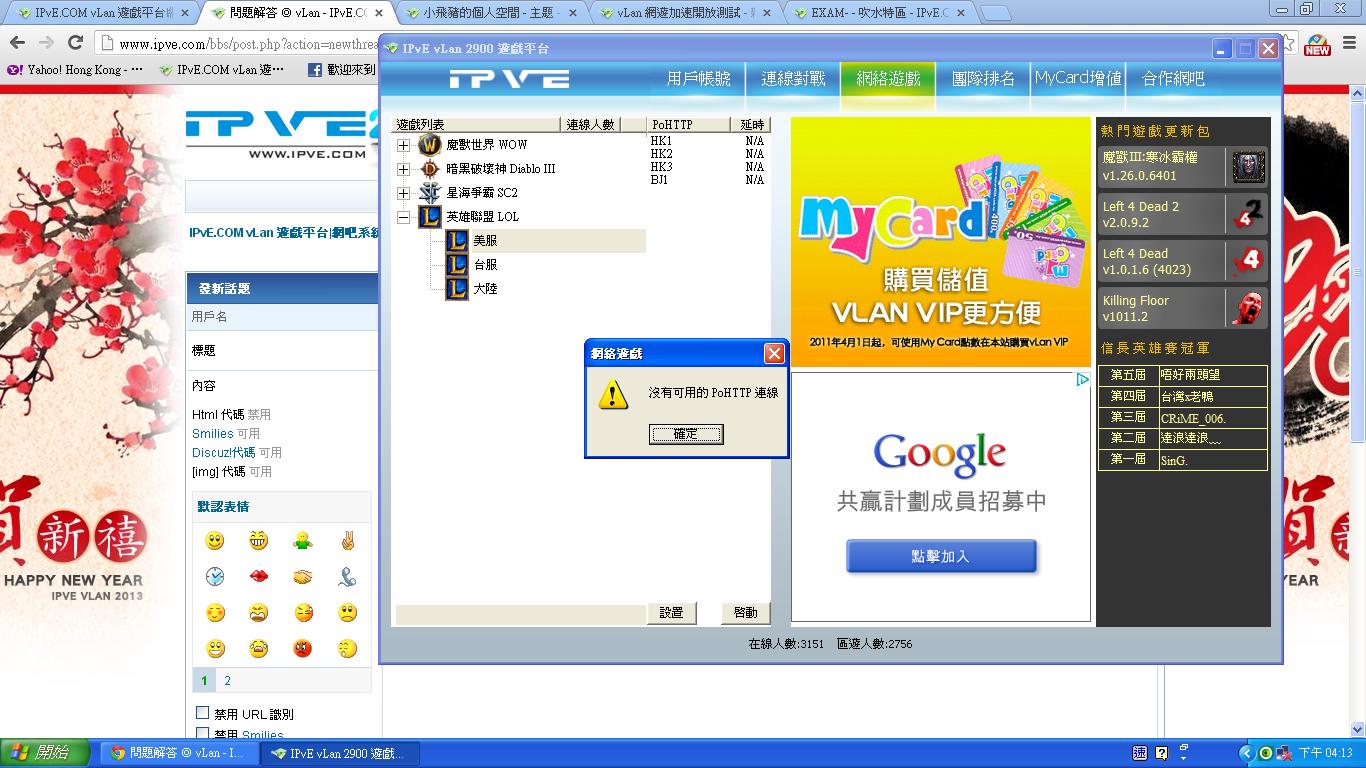Screen dimensions: 1366x768
Task: Toggle the 禁用 Smilies checkbox
Action: (203, 734)
